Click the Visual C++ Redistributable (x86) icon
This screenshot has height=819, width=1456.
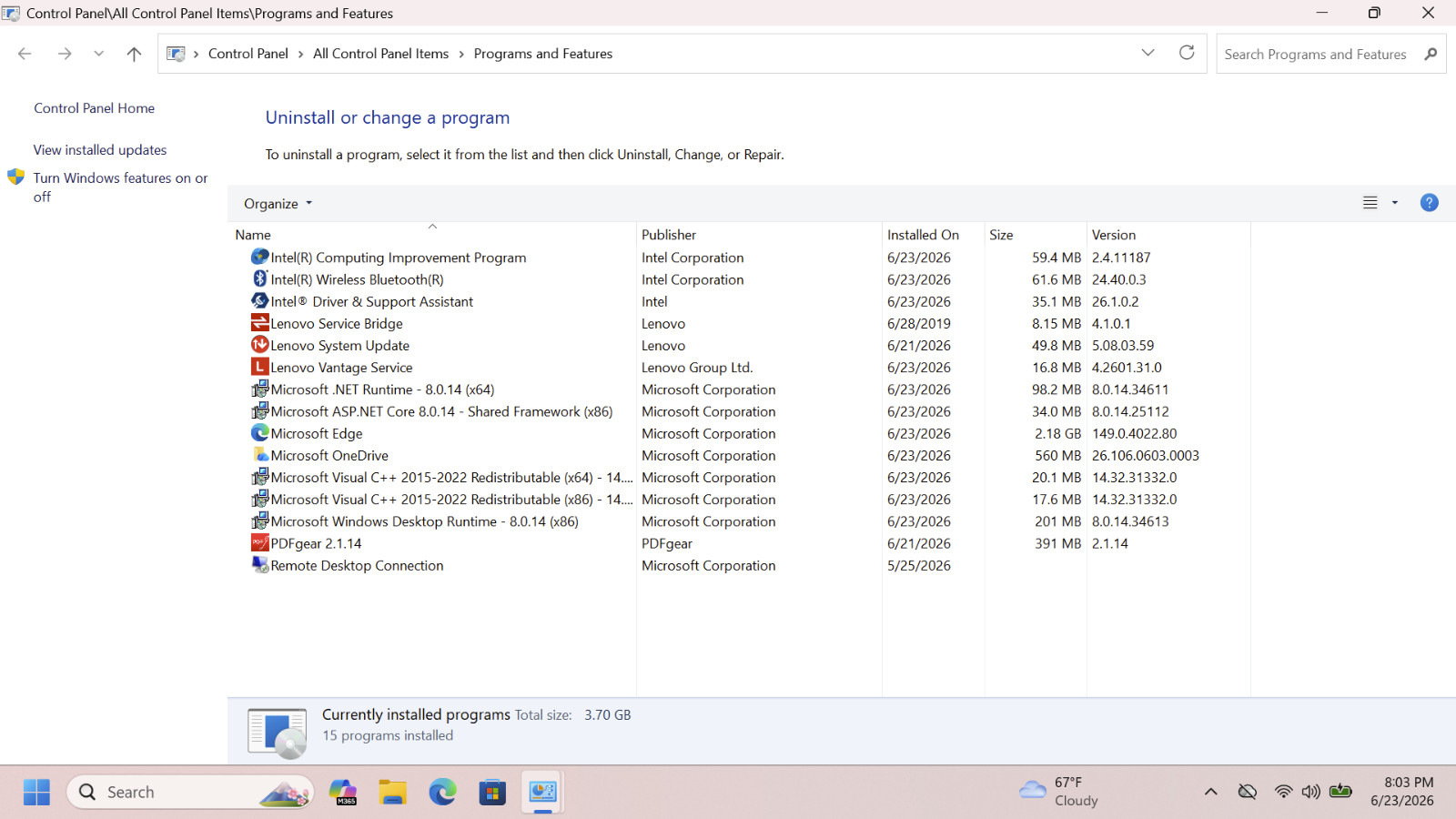point(260,499)
